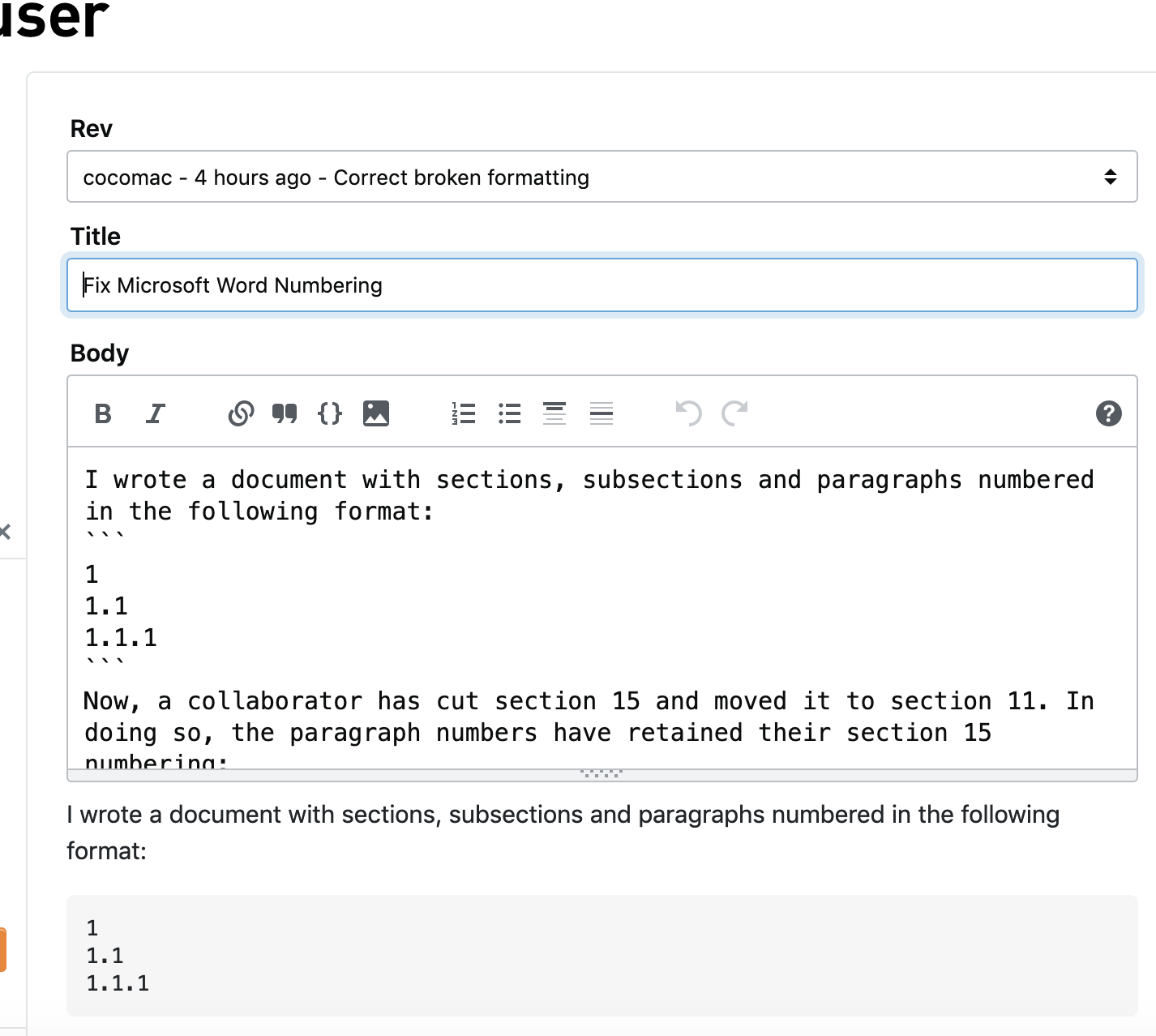Format selection as code with braces icon
The height and width of the screenshot is (1036, 1156).
330,413
